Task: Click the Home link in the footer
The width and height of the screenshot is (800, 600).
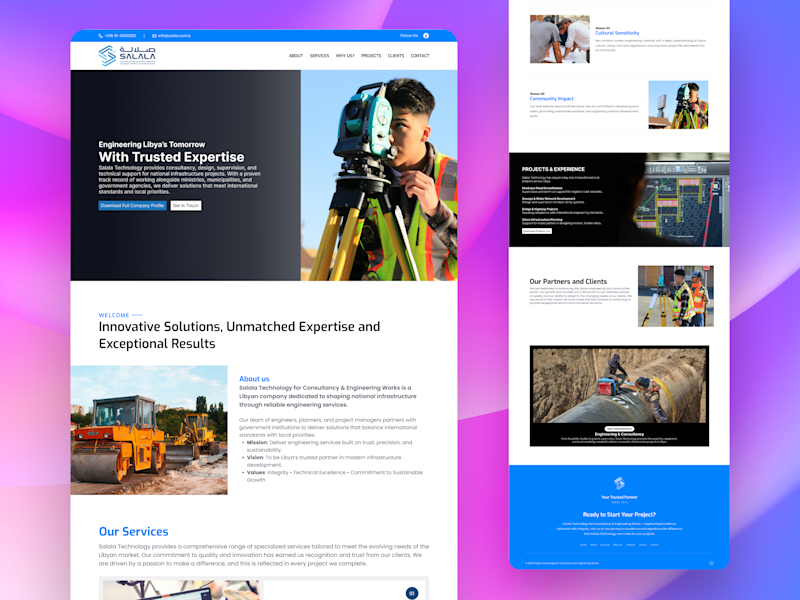Action: pyautogui.click(x=583, y=545)
